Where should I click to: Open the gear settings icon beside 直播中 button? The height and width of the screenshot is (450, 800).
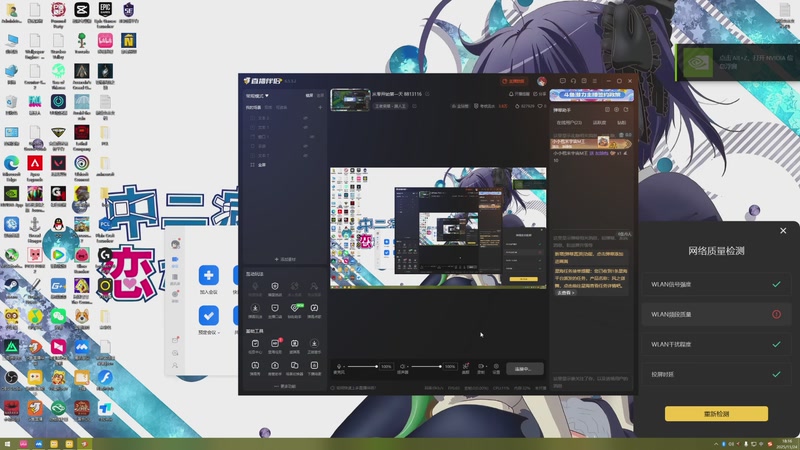tap(496, 367)
